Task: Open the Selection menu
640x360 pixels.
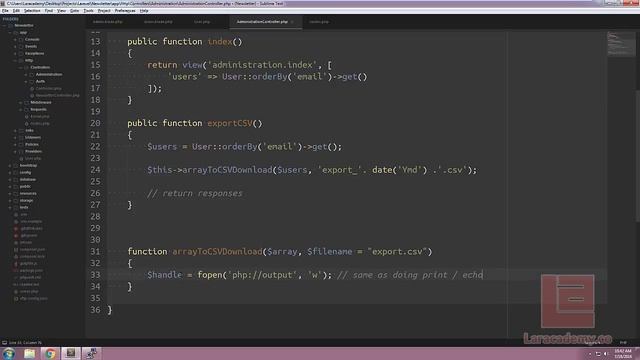Action: (32, 11)
